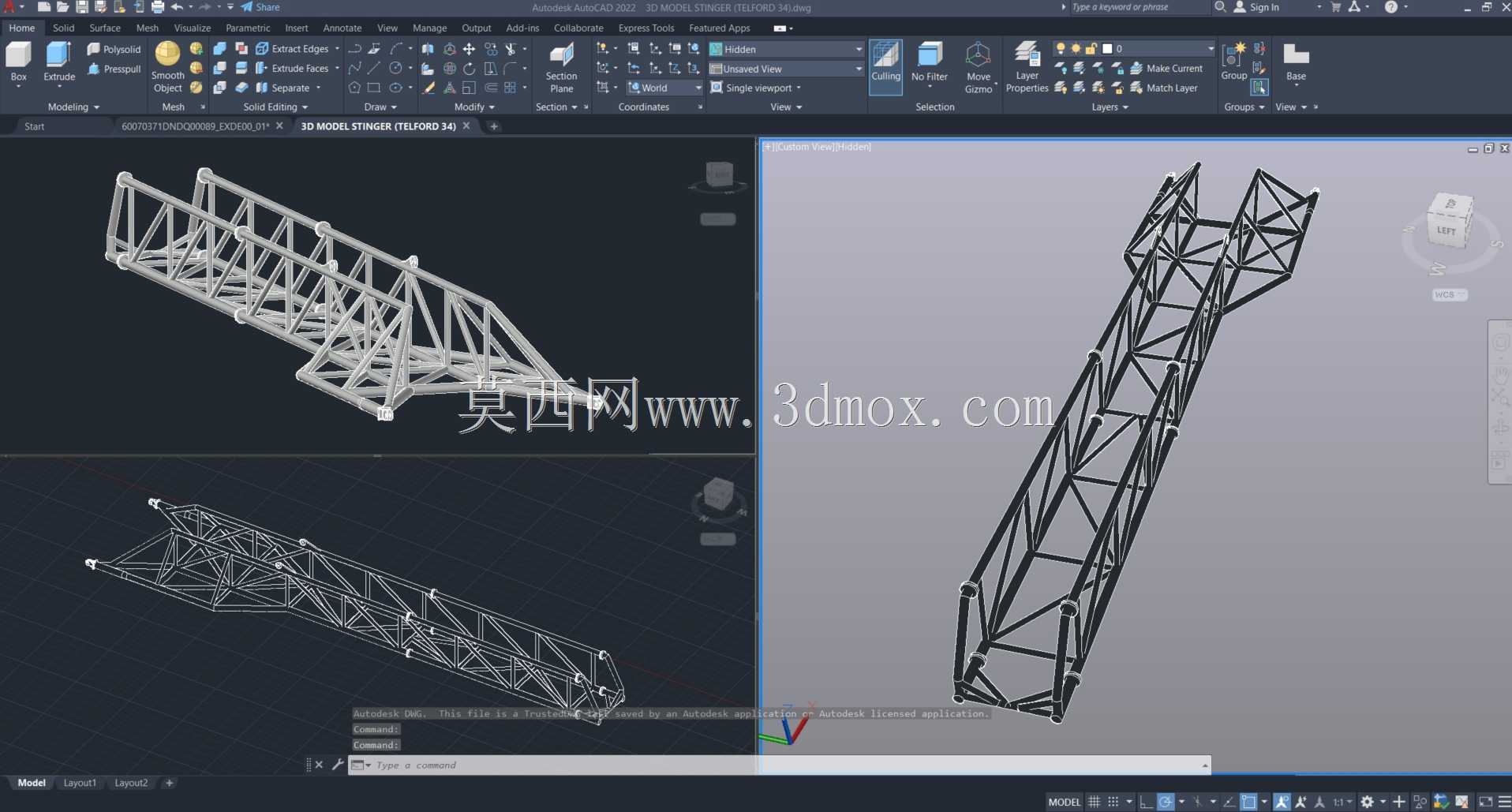Toggle ortho mode in status bar
This screenshot has width=1512, height=812.
1146,802
